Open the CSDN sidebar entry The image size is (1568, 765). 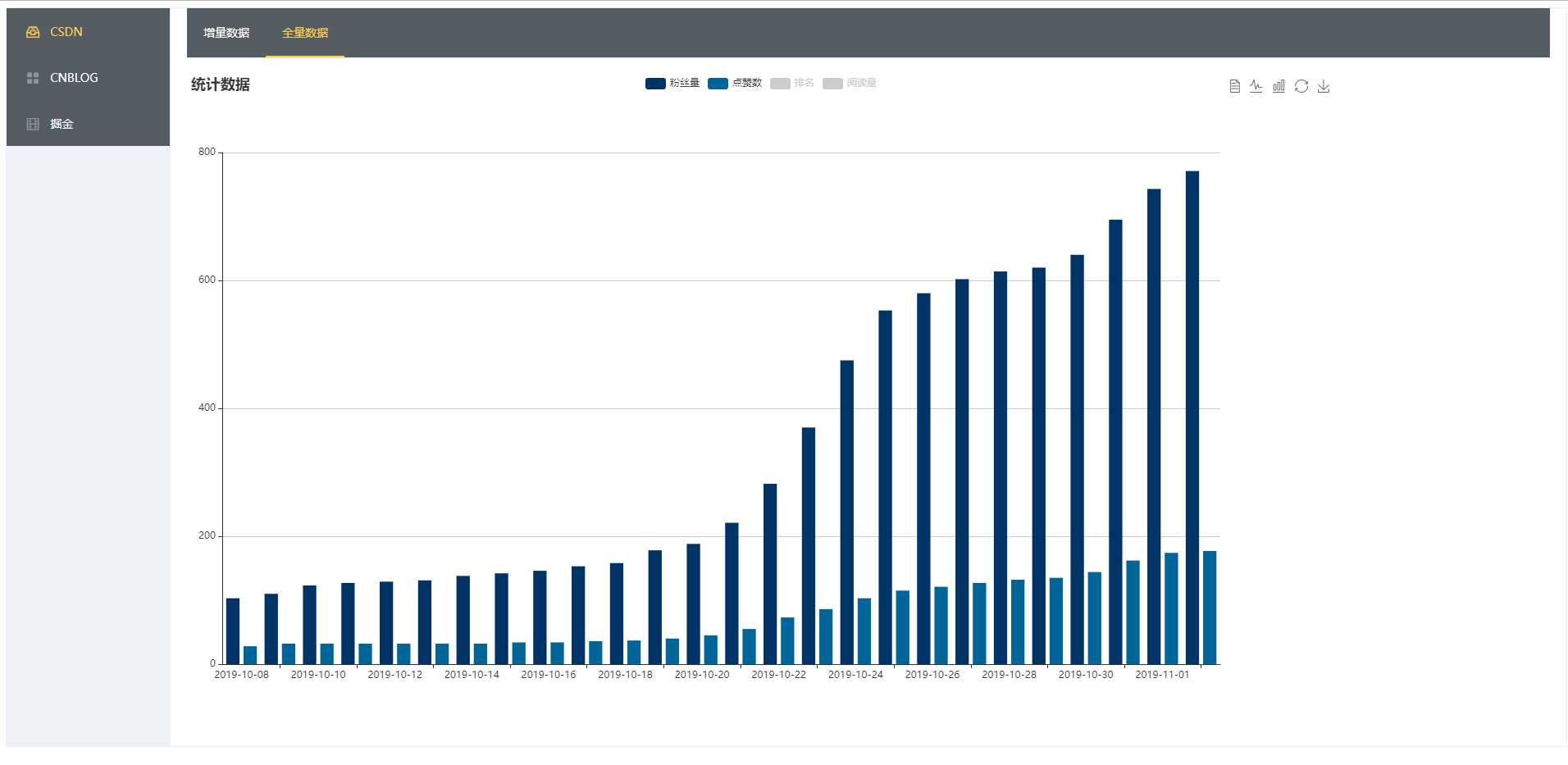pyautogui.click(x=88, y=32)
